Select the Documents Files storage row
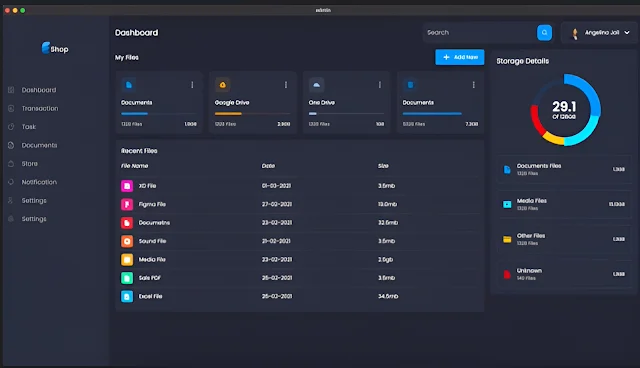The height and width of the screenshot is (368, 640). pos(564,169)
